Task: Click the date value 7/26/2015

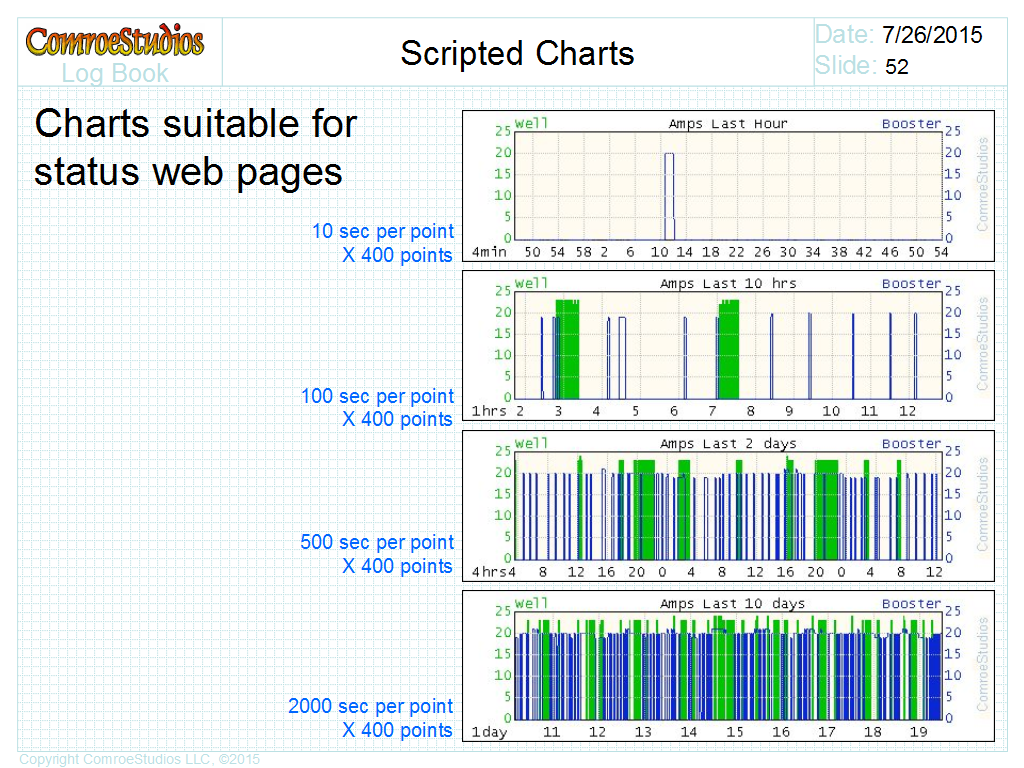Action: click(x=932, y=35)
